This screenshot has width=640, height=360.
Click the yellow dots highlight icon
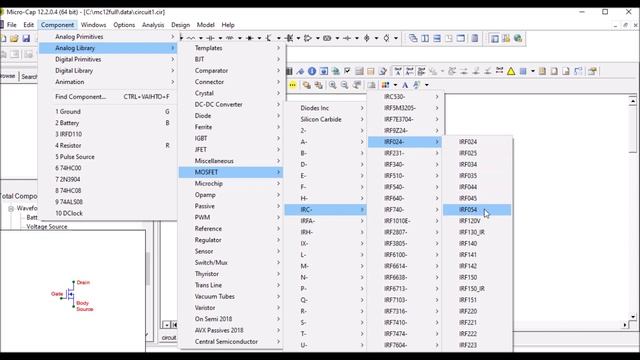pos(293,84)
